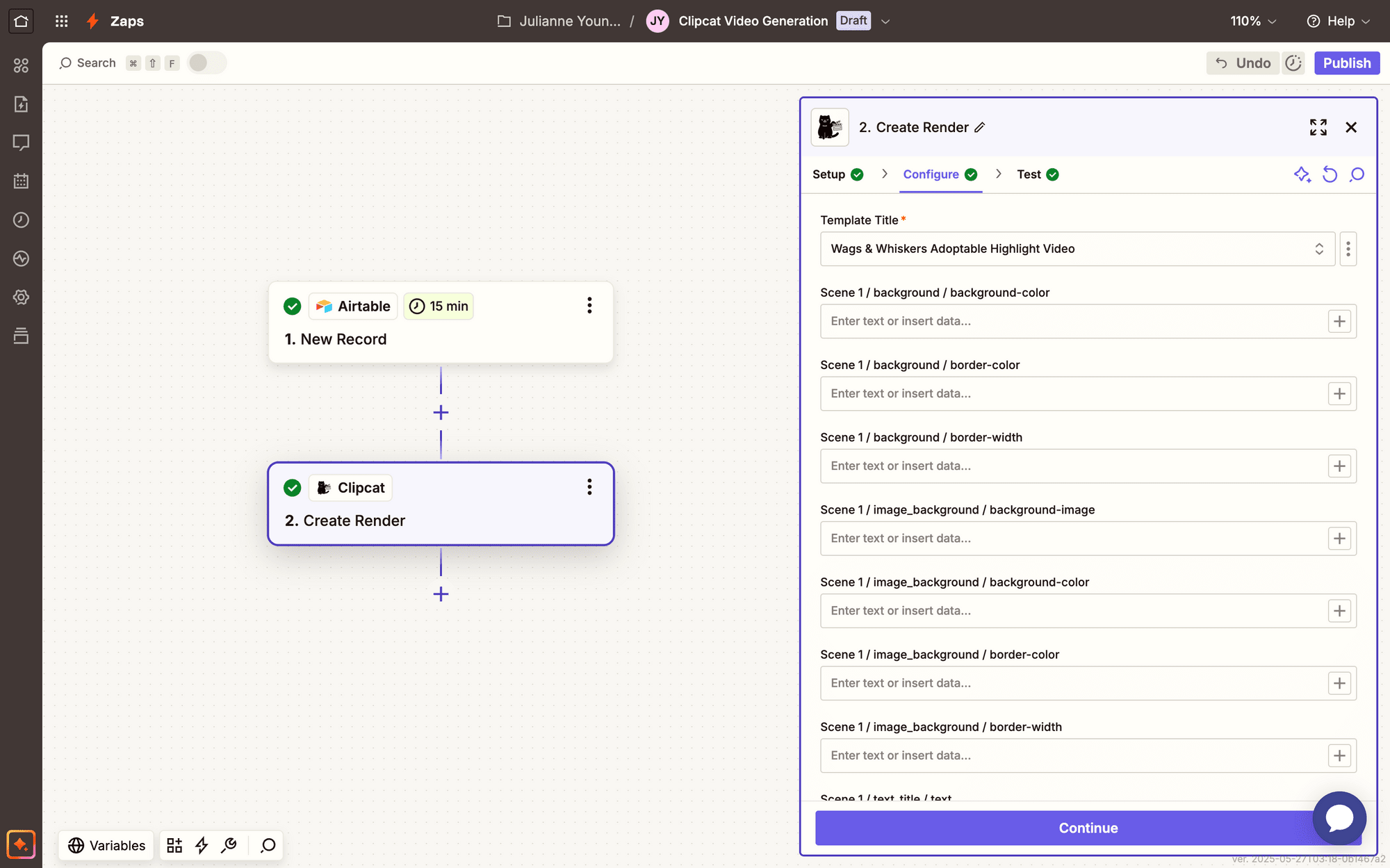The width and height of the screenshot is (1390, 868).
Task: Open the Template Title dropdown
Action: click(1077, 249)
